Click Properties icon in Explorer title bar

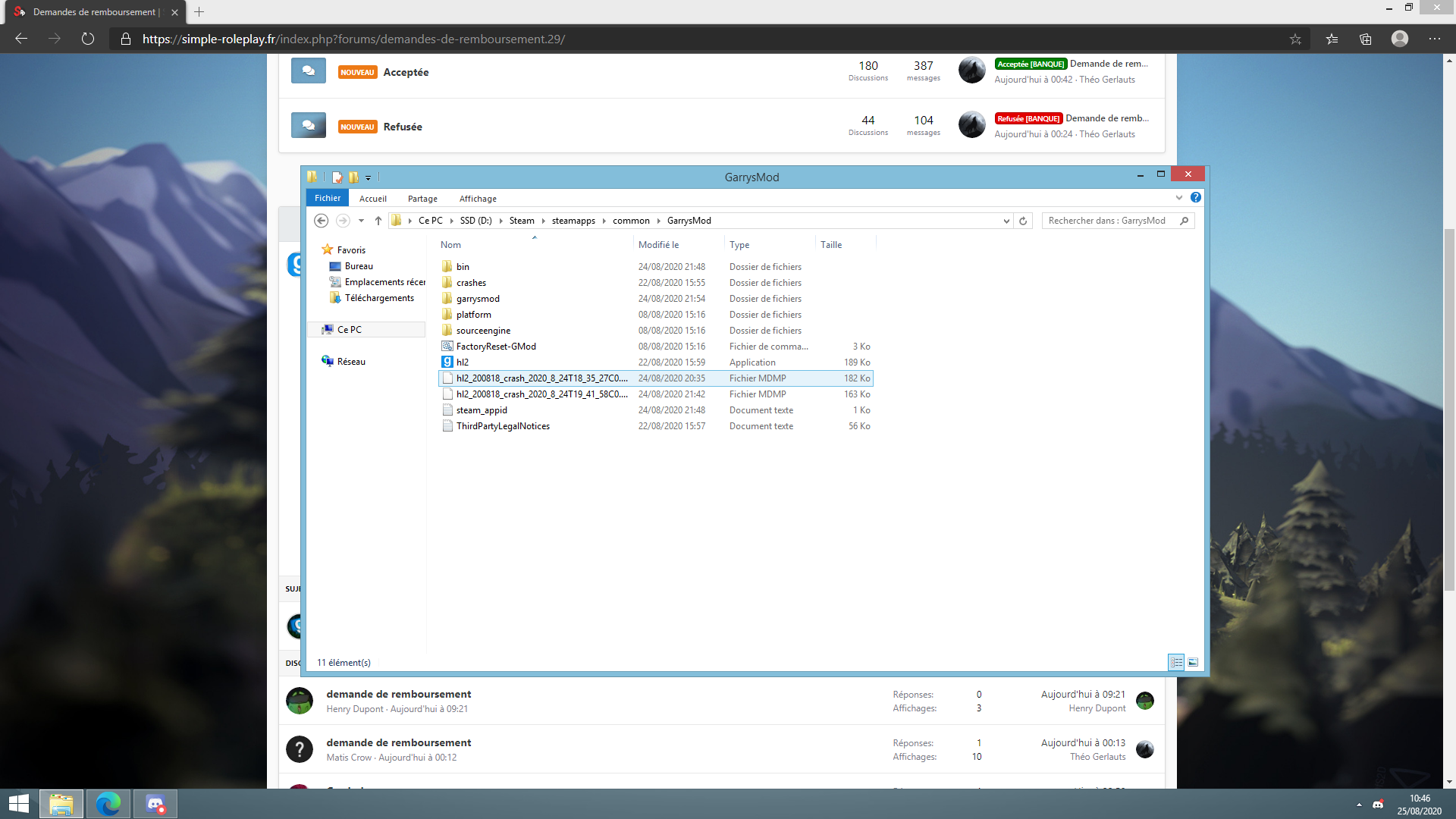[337, 177]
